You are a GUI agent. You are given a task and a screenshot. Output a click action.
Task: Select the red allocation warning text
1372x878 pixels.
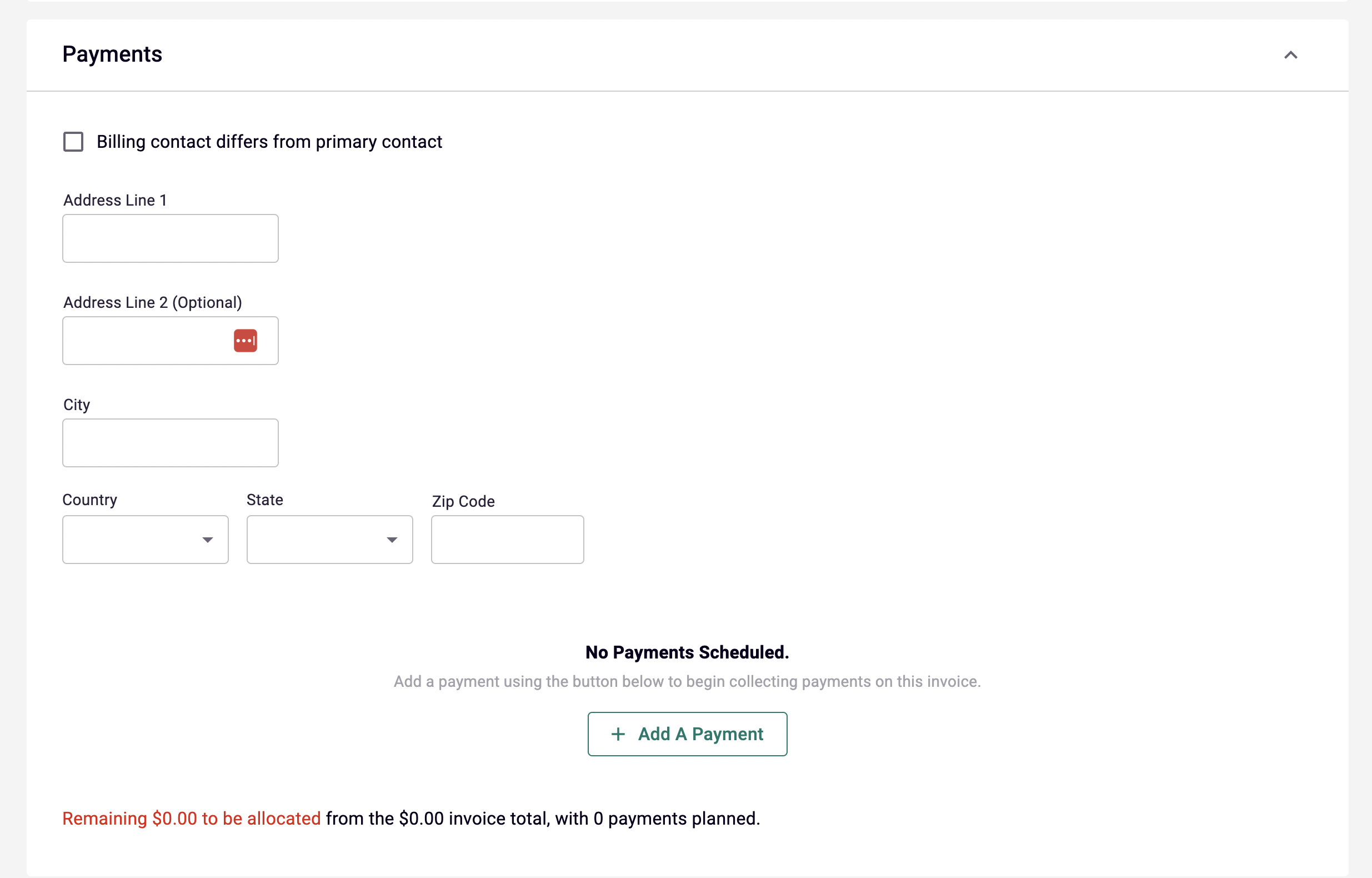[x=191, y=818]
